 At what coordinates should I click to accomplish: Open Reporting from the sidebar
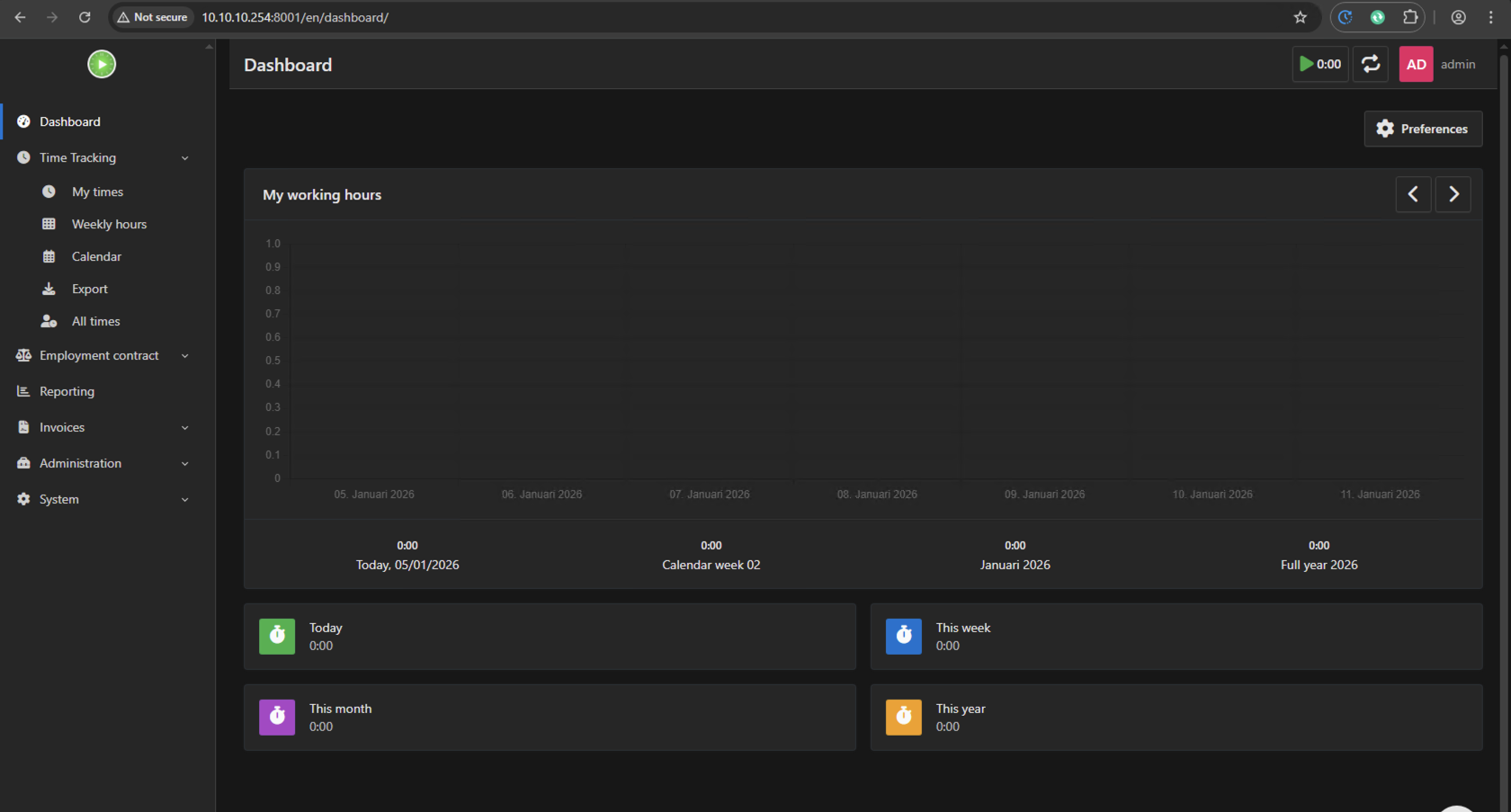pos(67,391)
